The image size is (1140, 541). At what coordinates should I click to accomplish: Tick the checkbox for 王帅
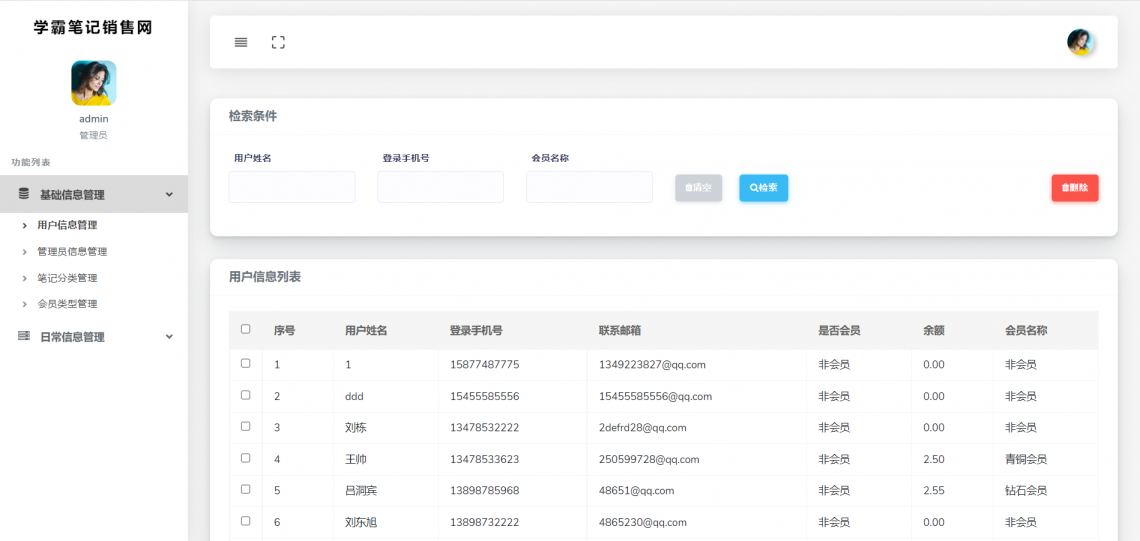click(245, 458)
